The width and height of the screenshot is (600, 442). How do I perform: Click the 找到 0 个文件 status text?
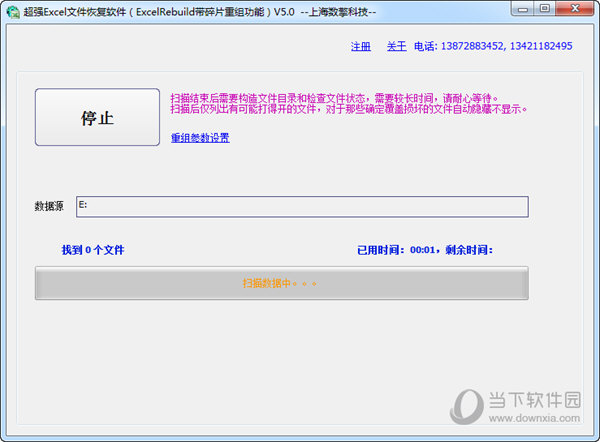93,250
